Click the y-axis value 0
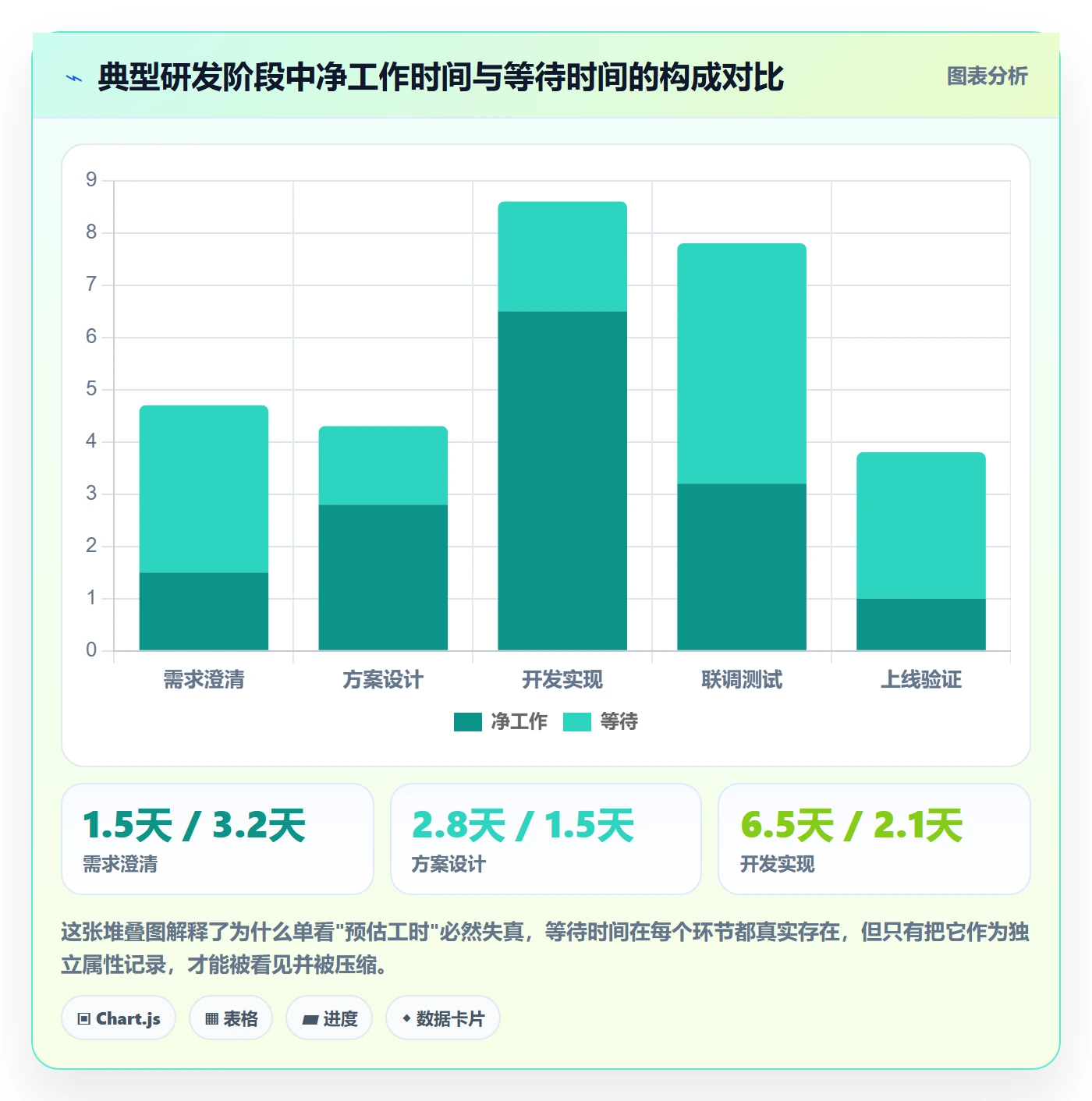The image size is (1092, 1101). click(x=91, y=650)
